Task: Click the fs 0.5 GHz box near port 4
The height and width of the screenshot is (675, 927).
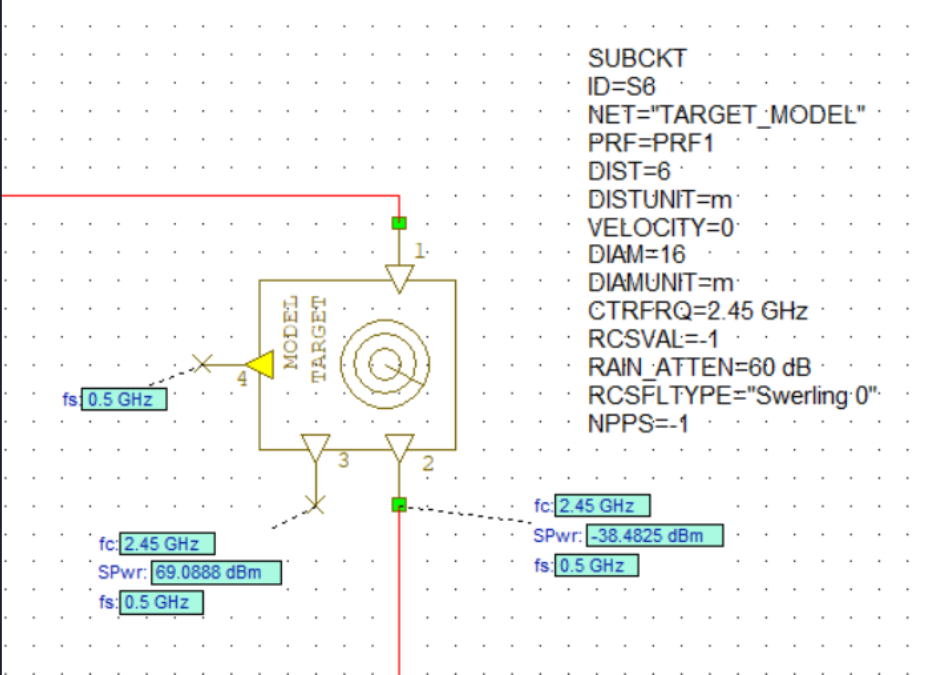Action: [x=124, y=400]
